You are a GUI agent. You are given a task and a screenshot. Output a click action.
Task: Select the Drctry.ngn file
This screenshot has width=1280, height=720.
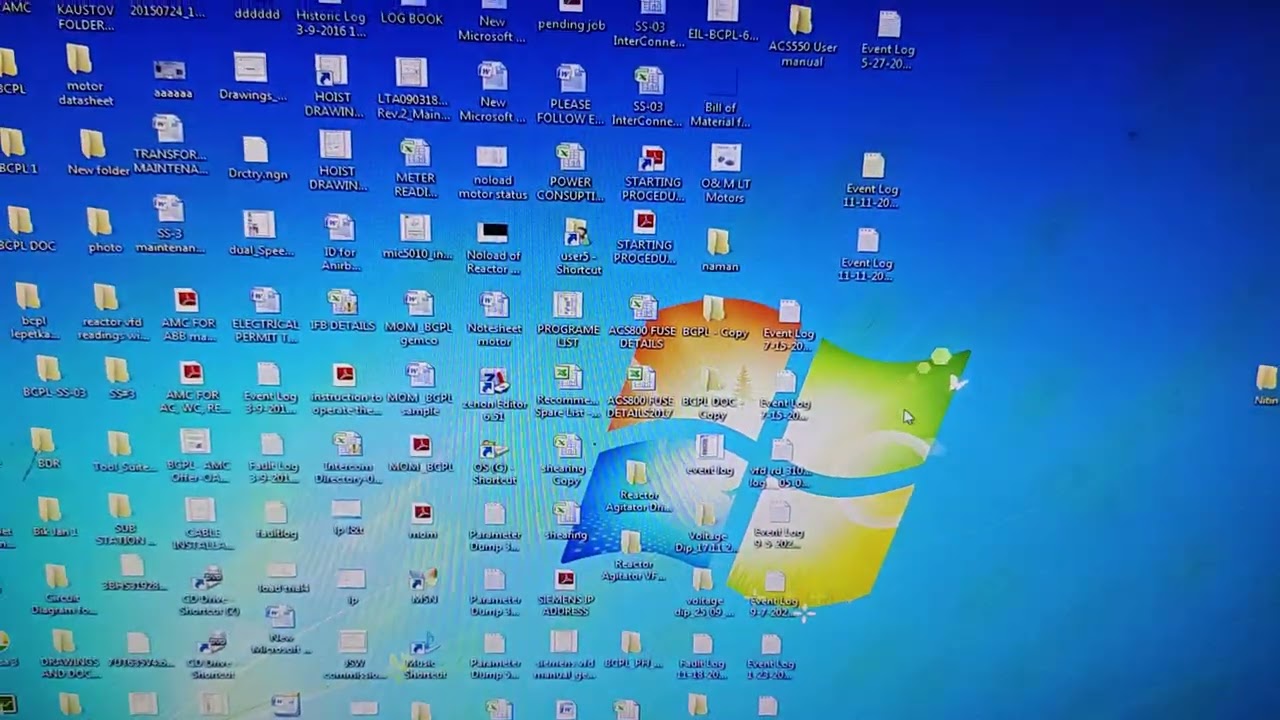(257, 160)
